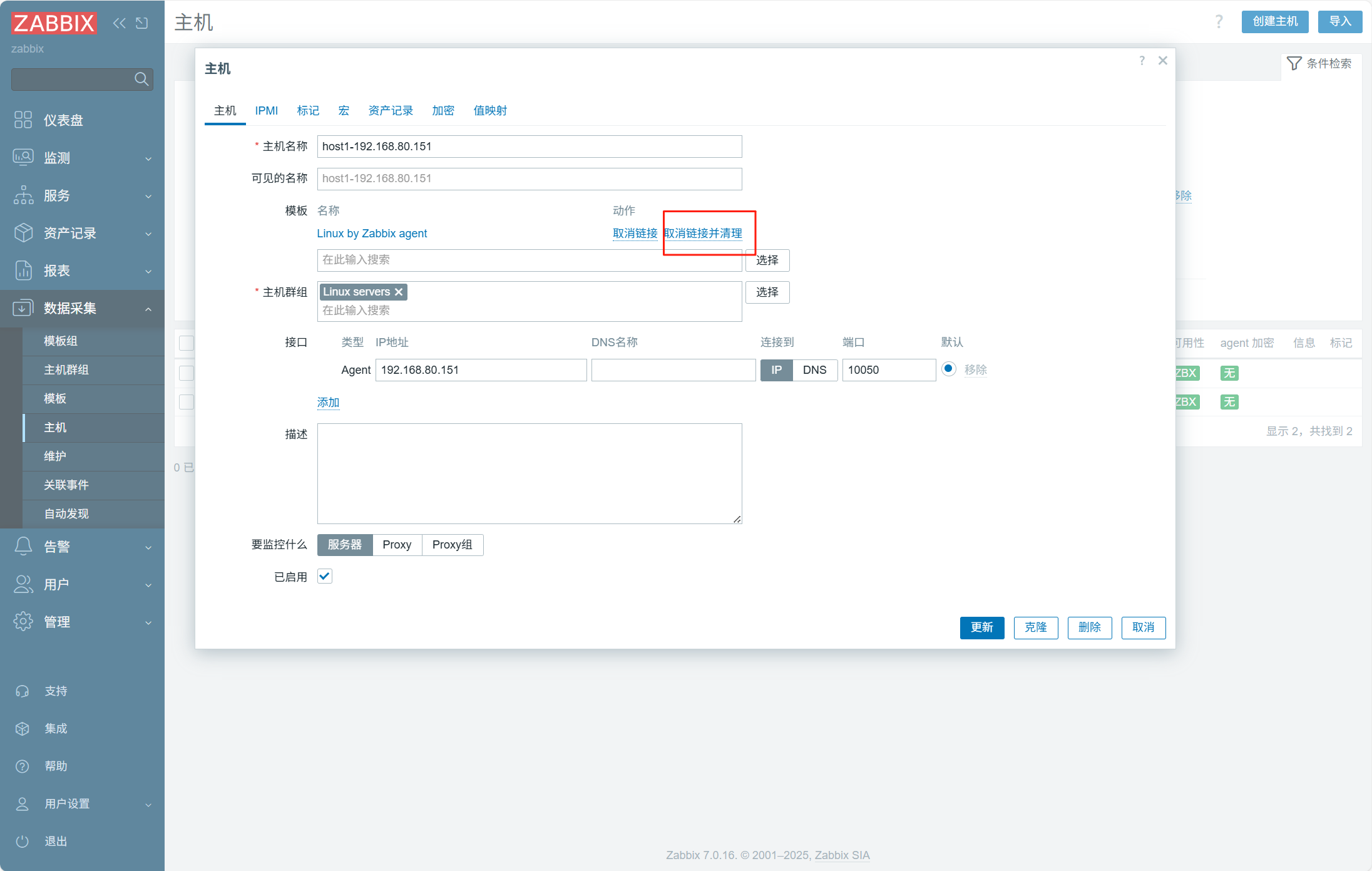This screenshot has height=871, width=1372.
Task: Click the 端口 input field
Action: 889,369
